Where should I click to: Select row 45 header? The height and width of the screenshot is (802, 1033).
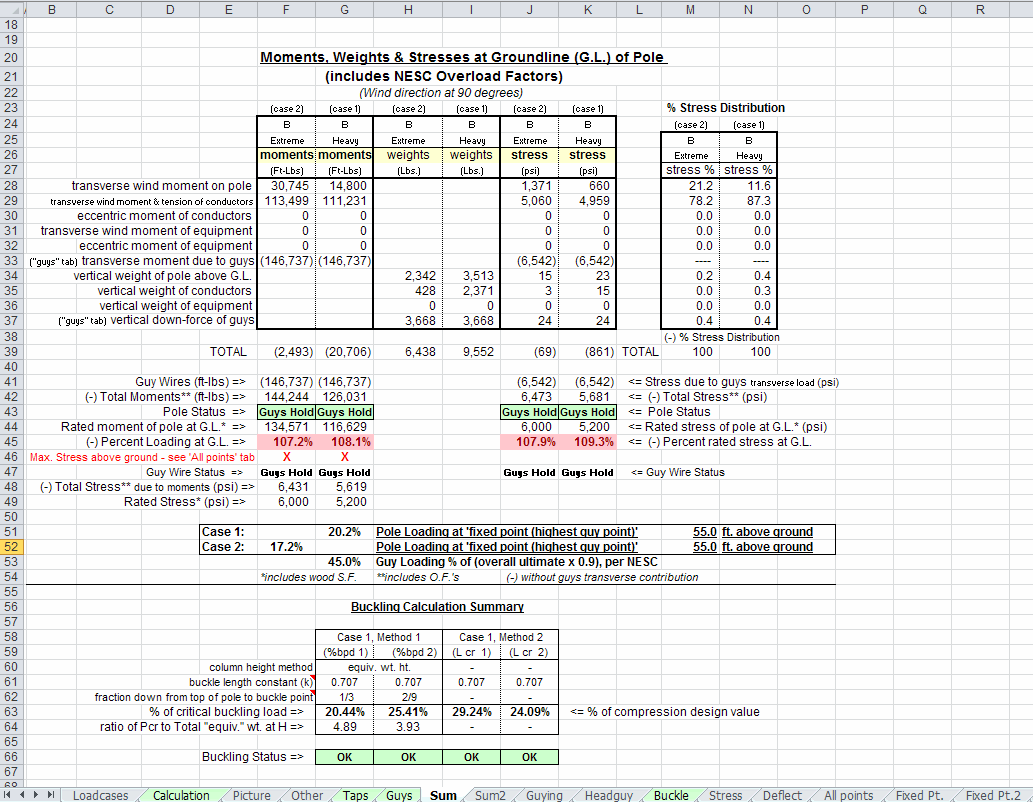click(12, 441)
